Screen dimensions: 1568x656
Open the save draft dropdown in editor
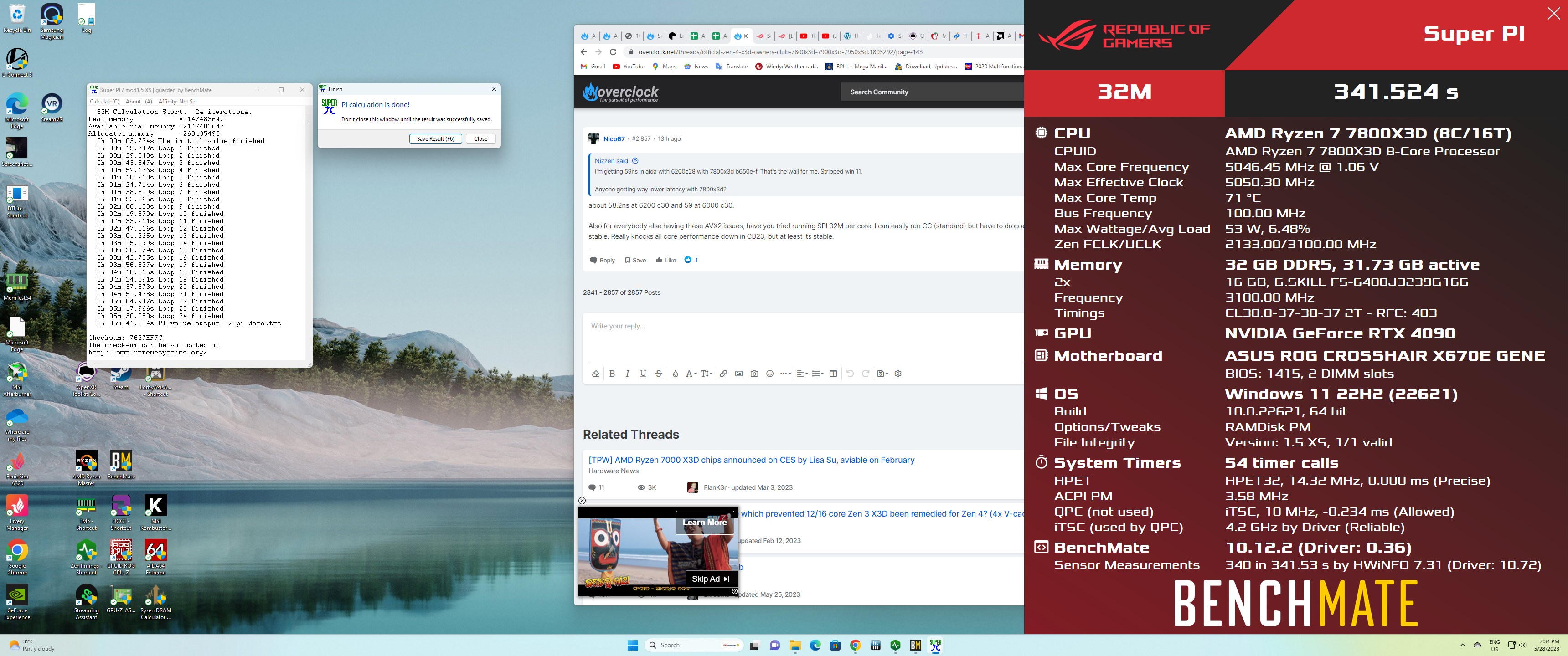click(882, 374)
